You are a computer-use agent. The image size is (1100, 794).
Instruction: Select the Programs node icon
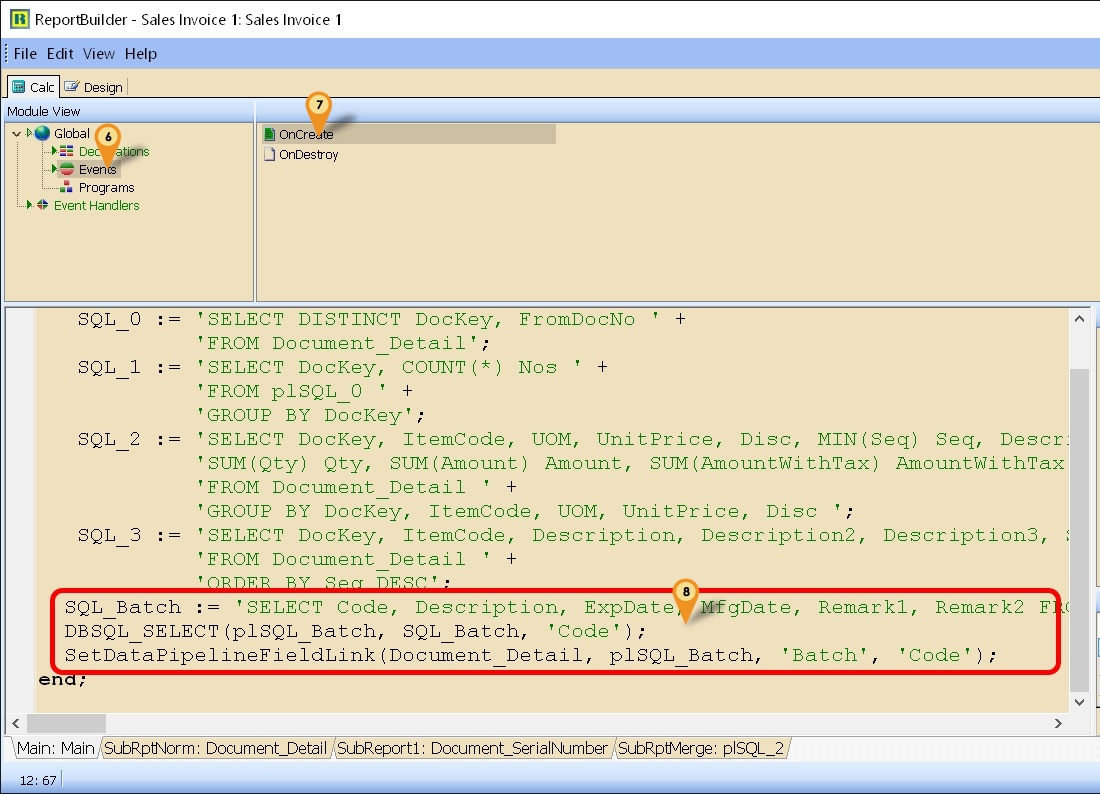click(x=66, y=187)
